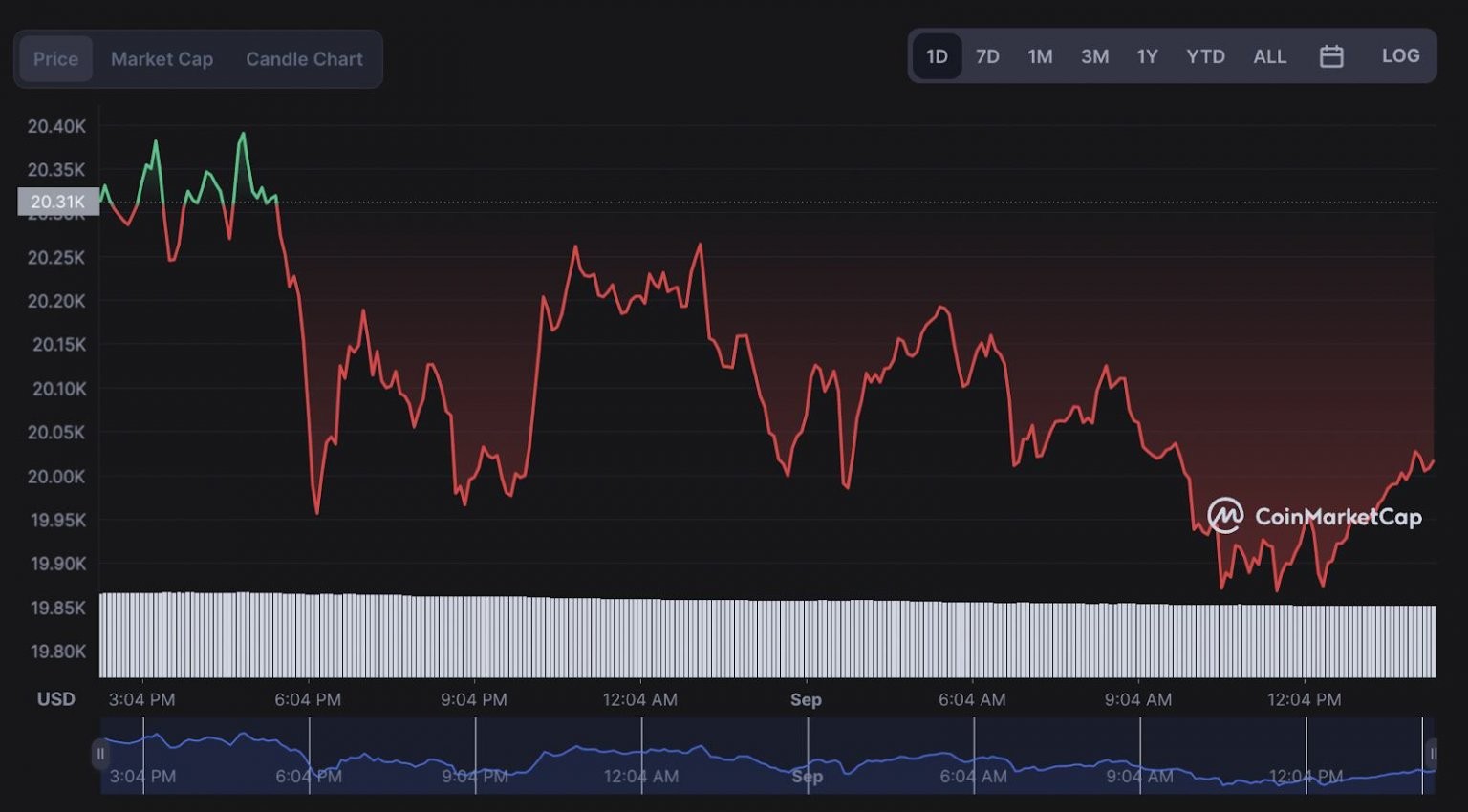The height and width of the screenshot is (812, 1468).
Task: Switch to the Price tab
Action: point(56,59)
